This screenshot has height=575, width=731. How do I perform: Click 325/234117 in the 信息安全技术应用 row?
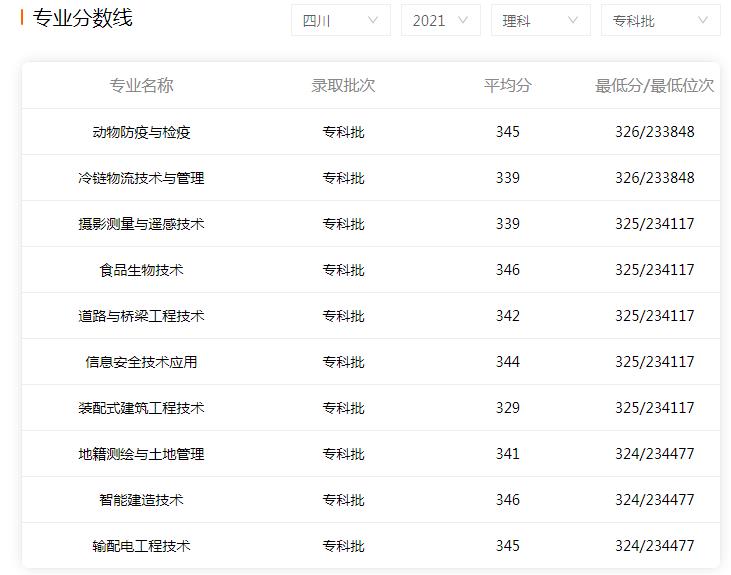(x=655, y=362)
